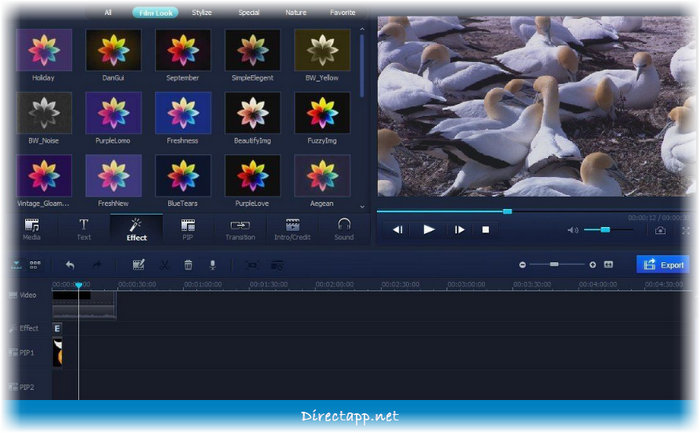Click the undo arrow in timeline toolbar

[x=70, y=265]
